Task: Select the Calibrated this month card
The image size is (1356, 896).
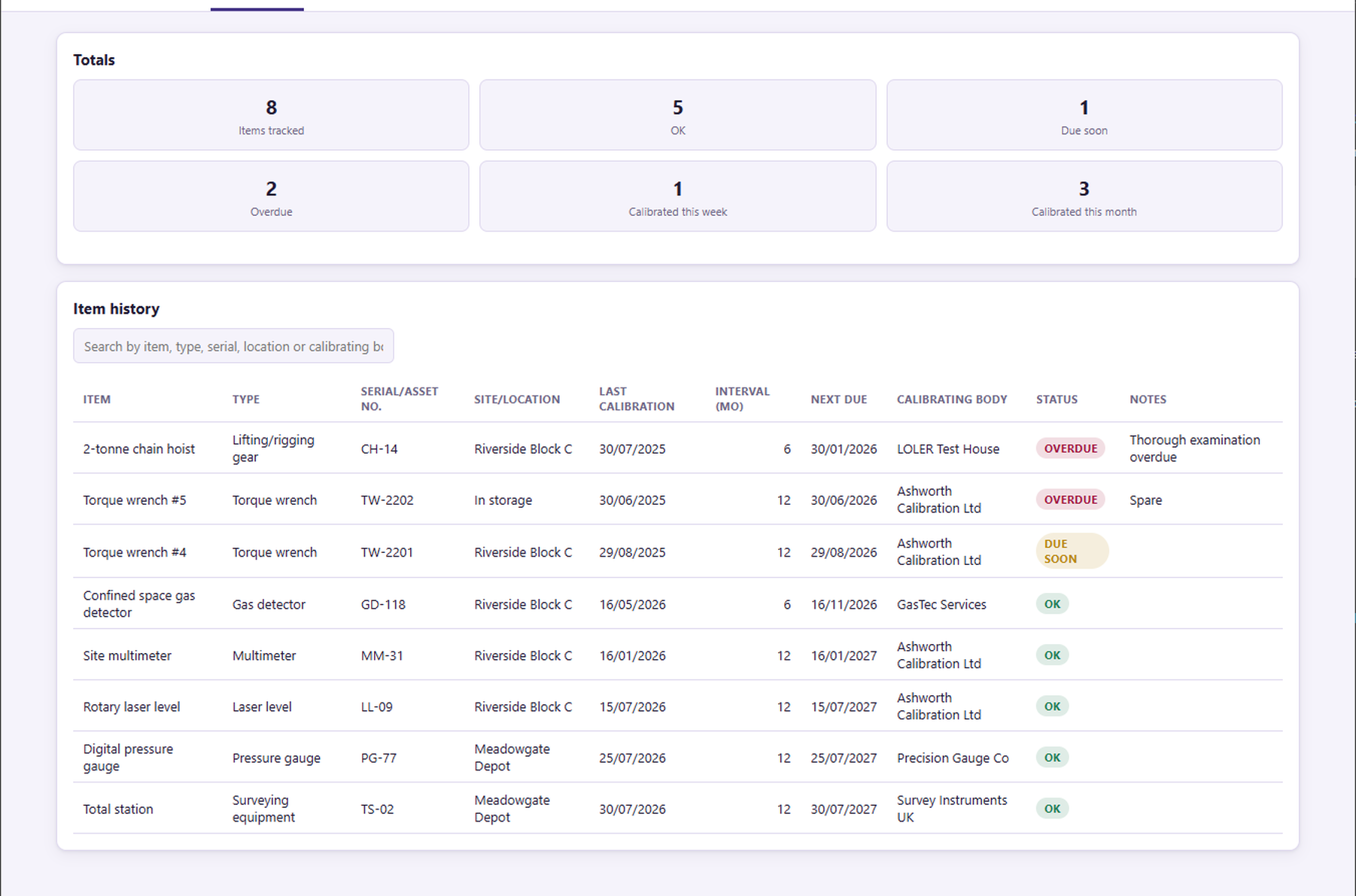Action: [x=1084, y=196]
